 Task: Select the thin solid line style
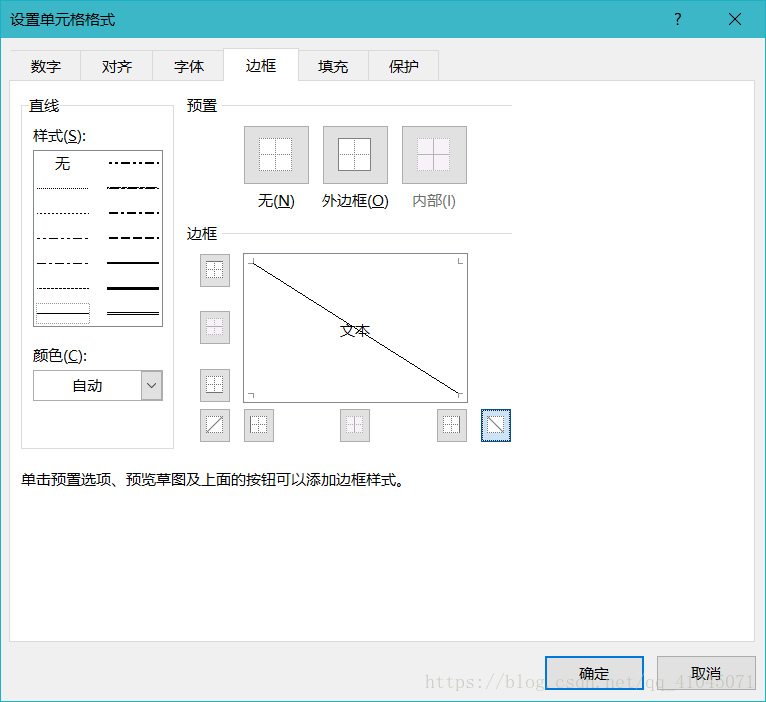coord(63,313)
